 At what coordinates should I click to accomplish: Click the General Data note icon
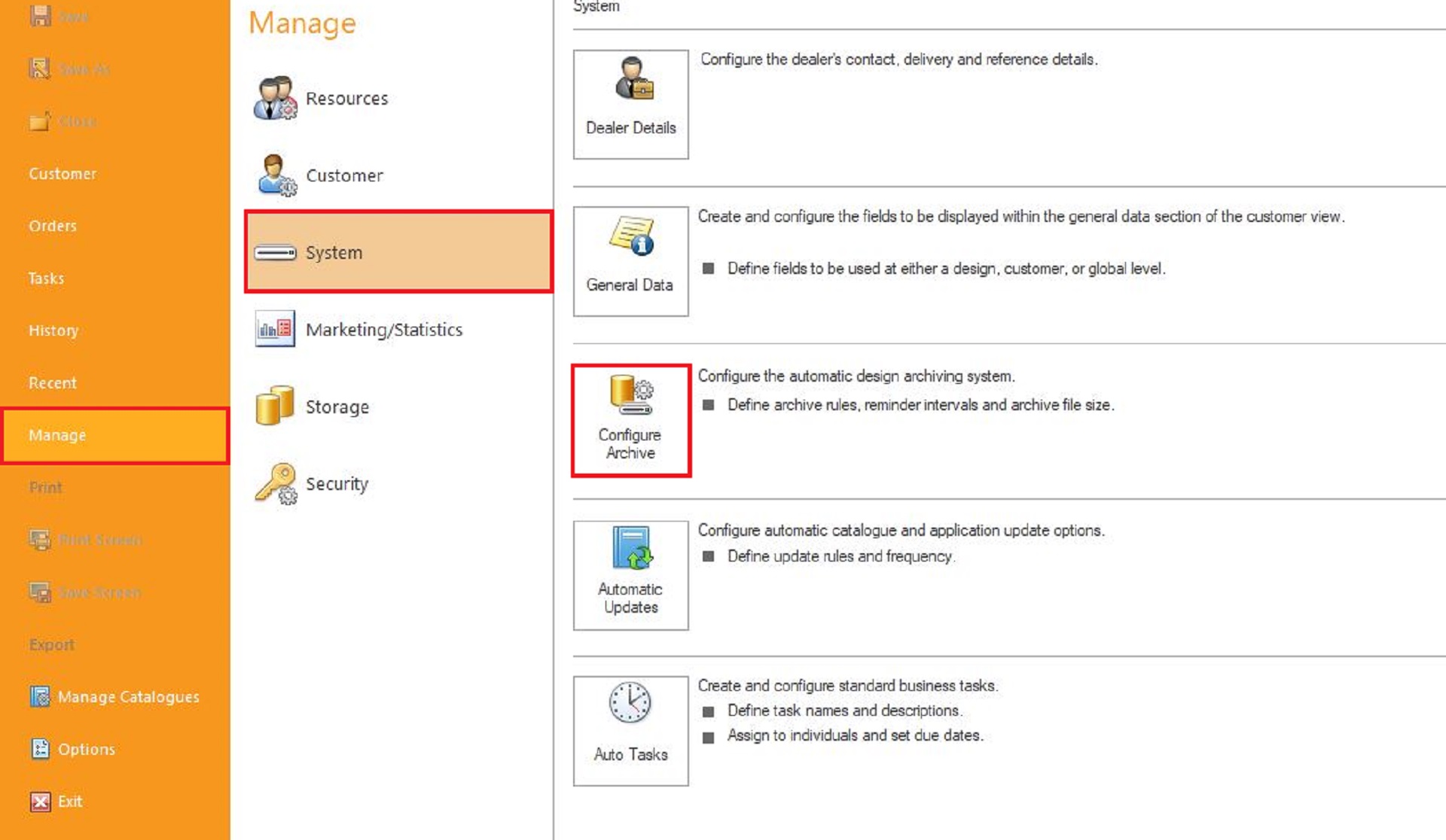pyautogui.click(x=632, y=236)
